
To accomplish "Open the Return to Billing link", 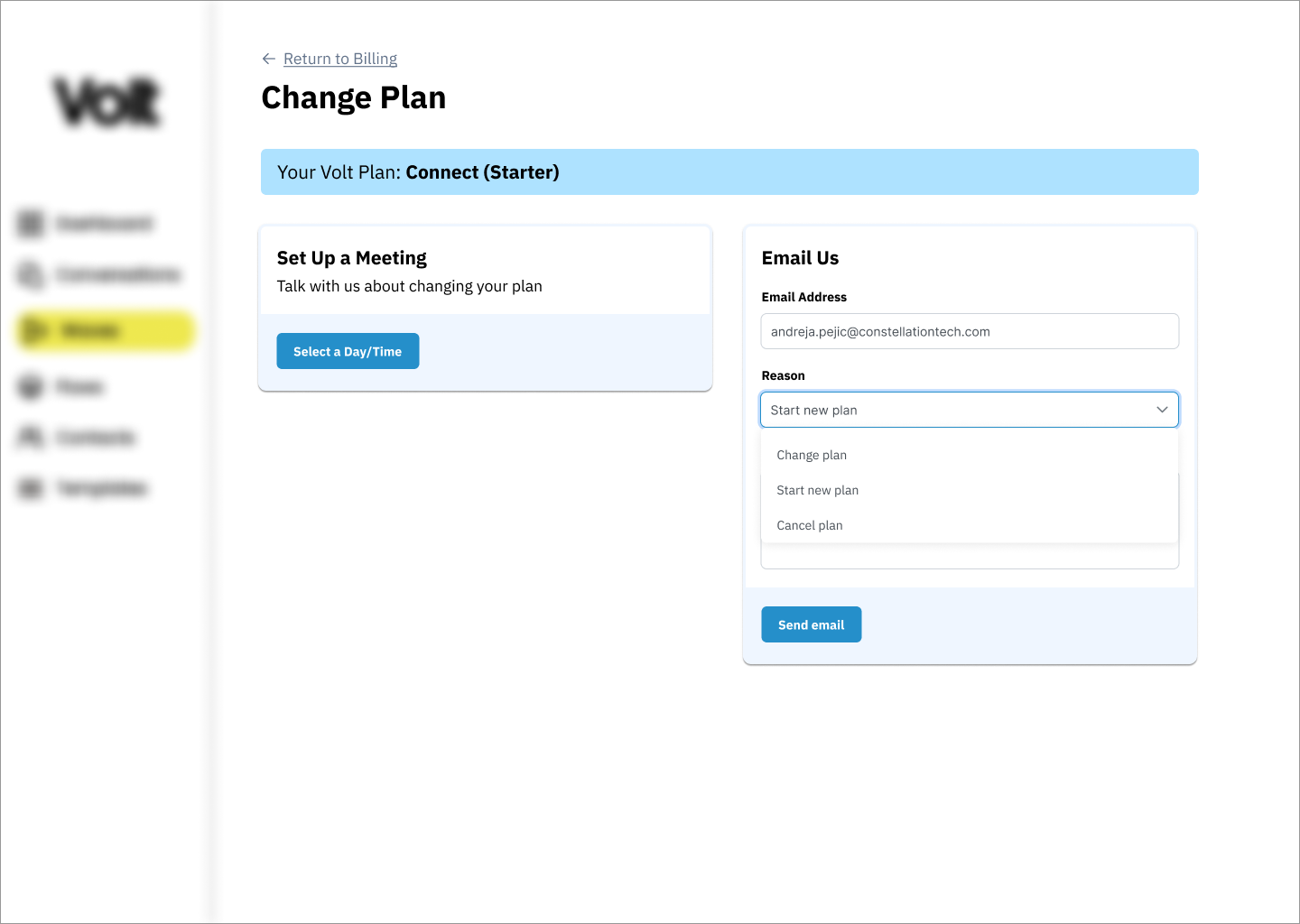I will coord(340,59).
